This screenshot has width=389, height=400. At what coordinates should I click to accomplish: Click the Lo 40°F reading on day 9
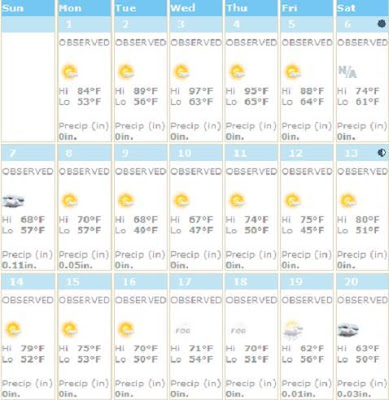tap(136, 230)
